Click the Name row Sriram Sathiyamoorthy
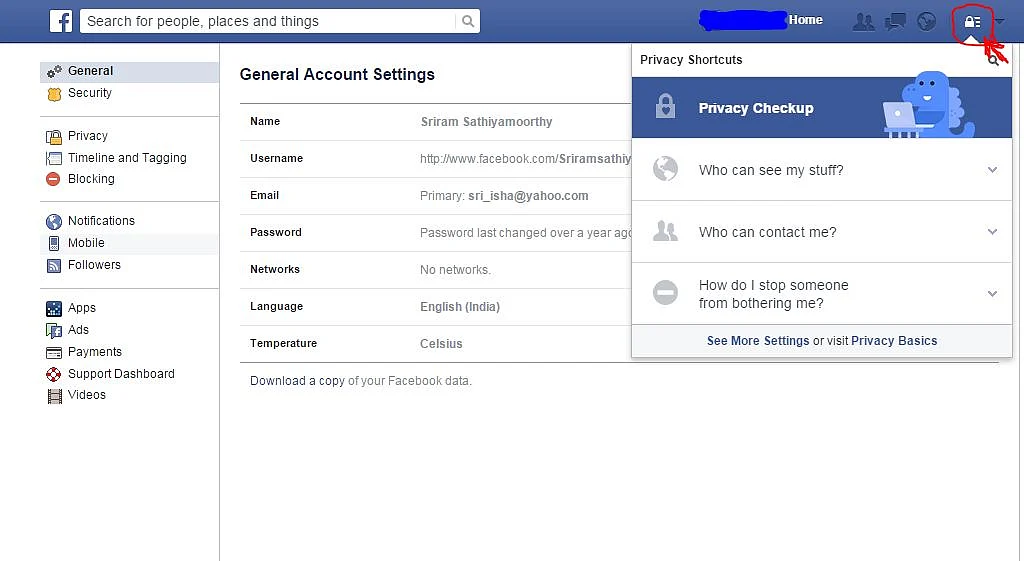 pyautogui.click(x=487, y=122)
